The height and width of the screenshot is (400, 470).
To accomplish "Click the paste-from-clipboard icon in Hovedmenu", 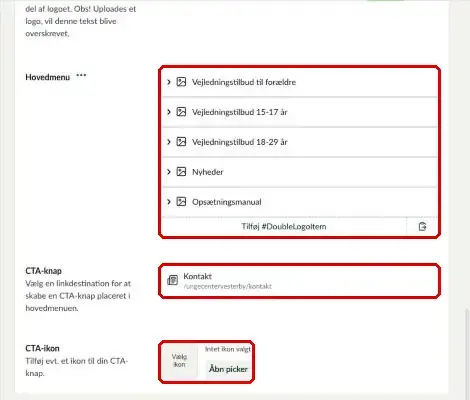I will coord(422,227).
